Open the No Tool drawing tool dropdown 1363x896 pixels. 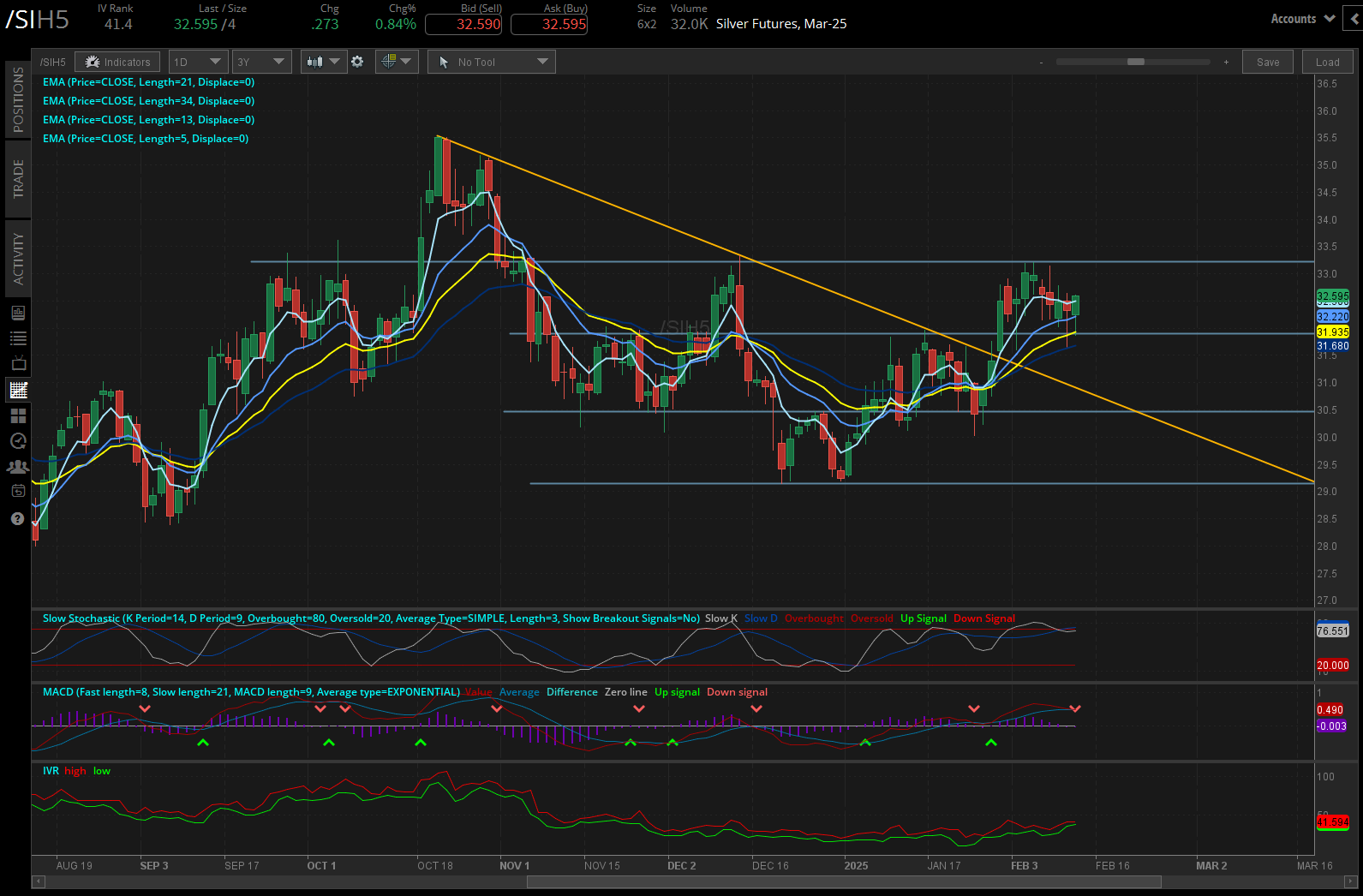(x=492, y=62)
